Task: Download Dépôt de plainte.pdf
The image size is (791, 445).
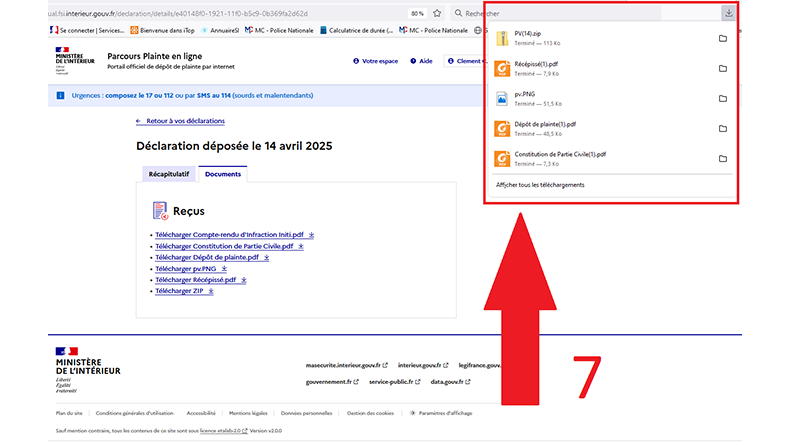Action: pyautogui.click(x=212, y=257)
